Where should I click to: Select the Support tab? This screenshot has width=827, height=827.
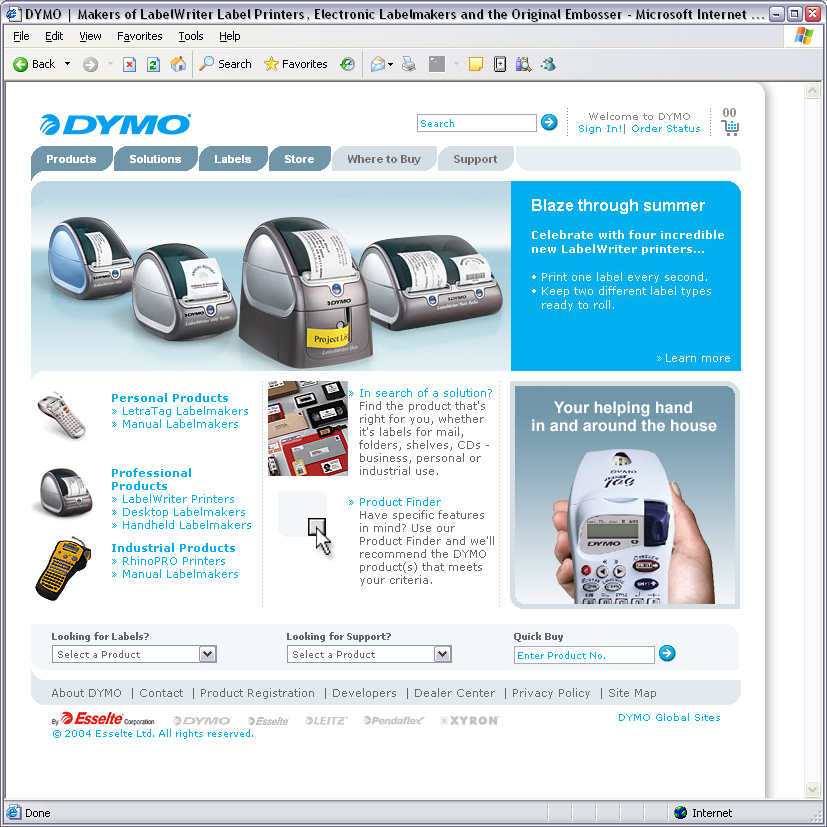(475, 159)
